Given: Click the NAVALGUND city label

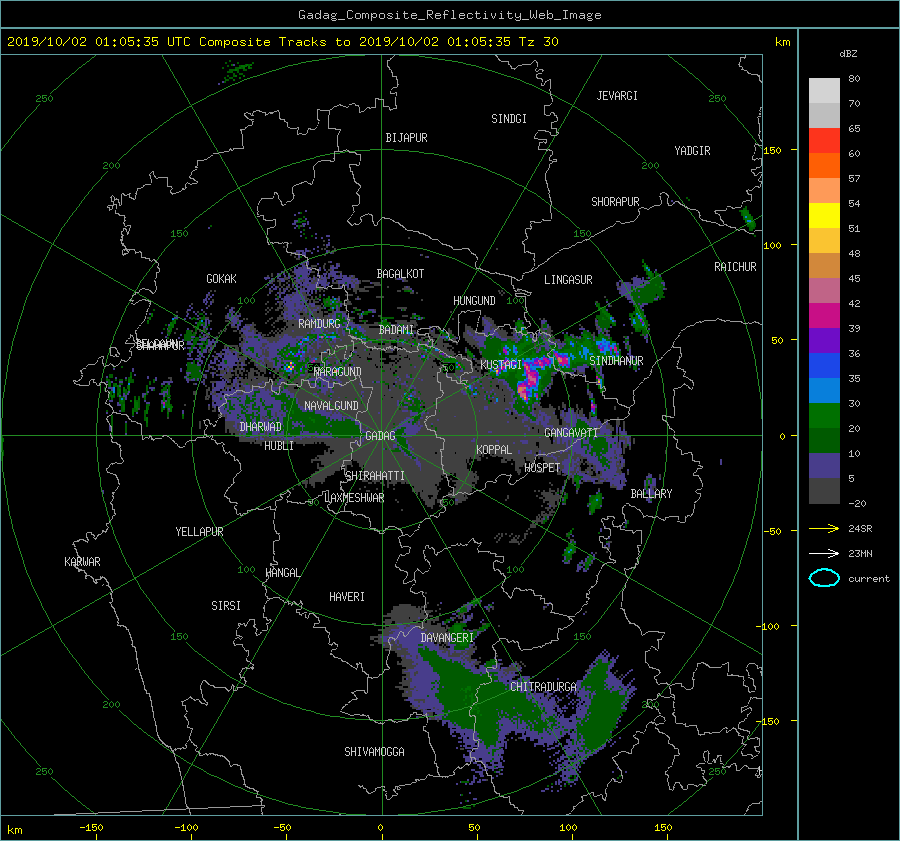Looking at the screenshot, I should tap(331, 406).
